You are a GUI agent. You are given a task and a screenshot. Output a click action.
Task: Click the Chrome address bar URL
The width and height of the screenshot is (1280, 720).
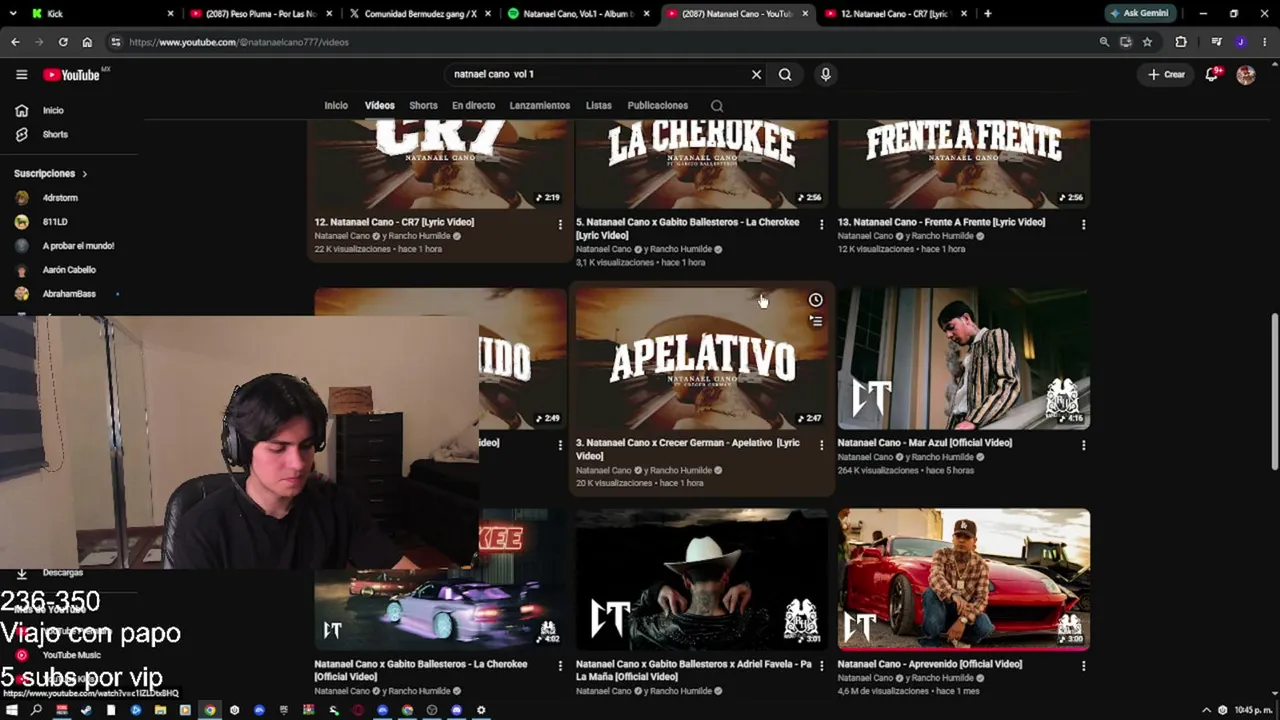coord(239,42)
